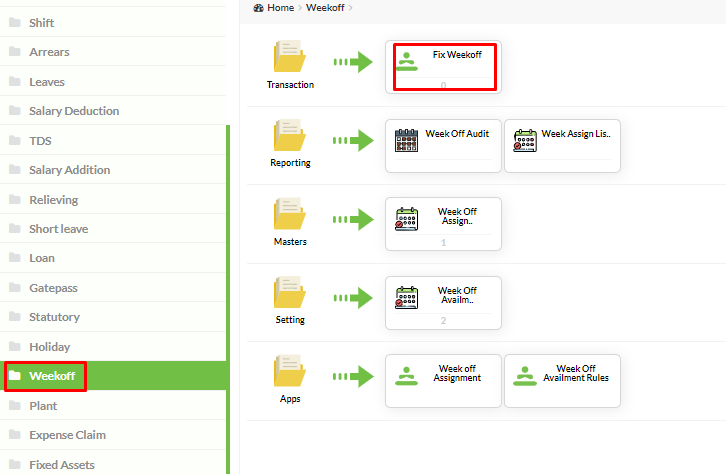Open the Week Off Assign.. masters tile

tap(444, 224)
